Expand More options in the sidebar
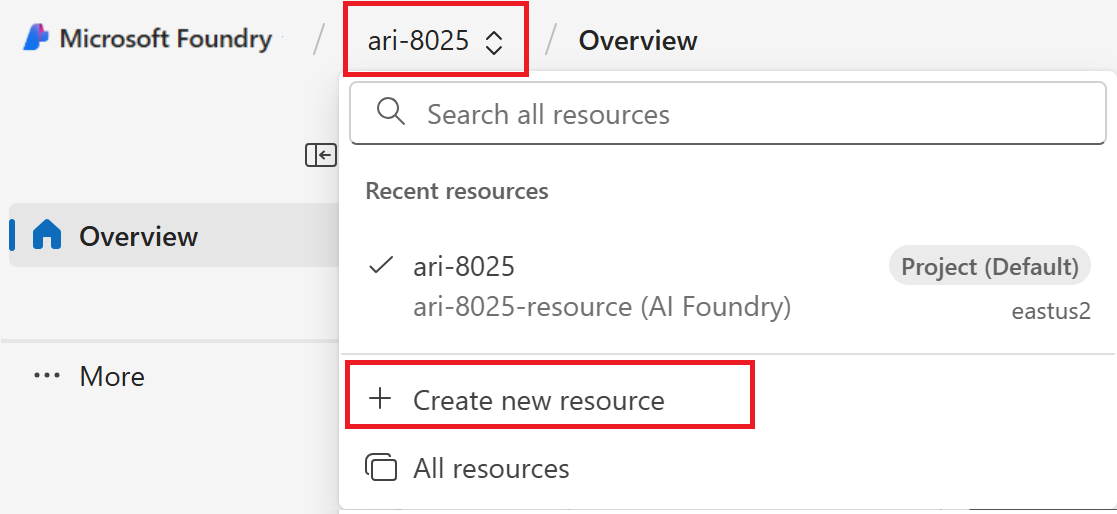 tap(89, 376)
